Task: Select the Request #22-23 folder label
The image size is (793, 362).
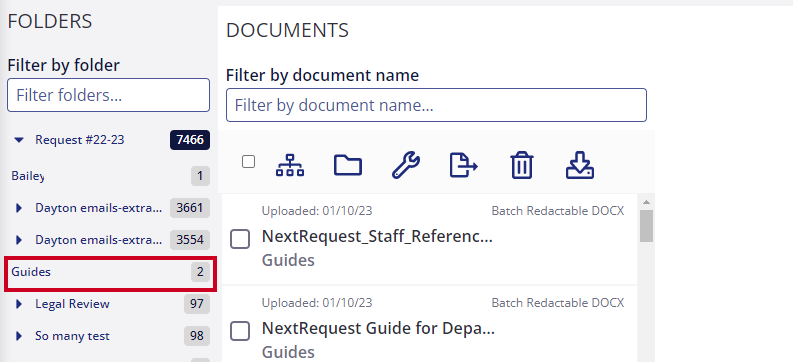Action: (x=79, y=140)
